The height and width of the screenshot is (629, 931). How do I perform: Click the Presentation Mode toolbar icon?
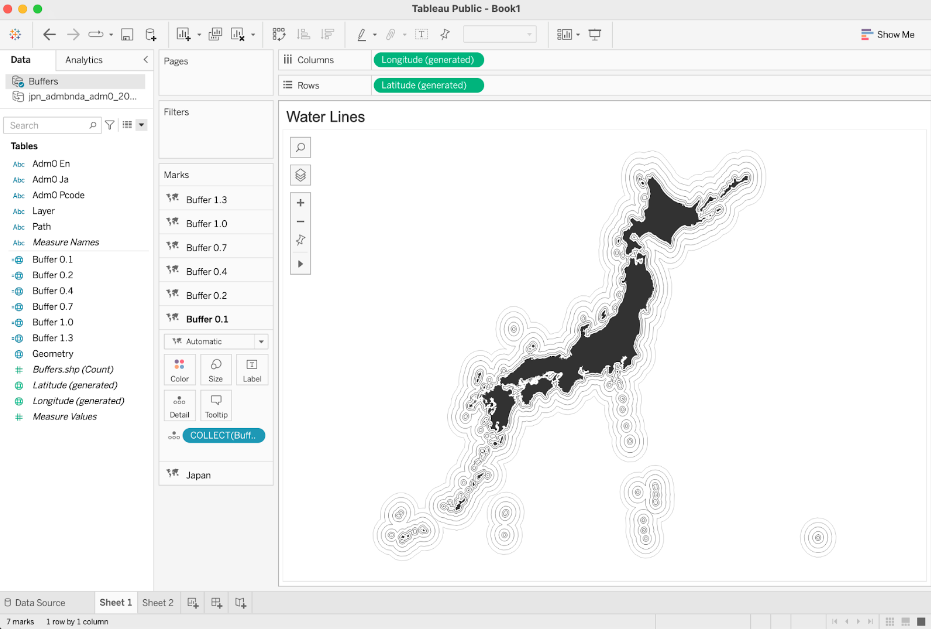click(595, 35)
